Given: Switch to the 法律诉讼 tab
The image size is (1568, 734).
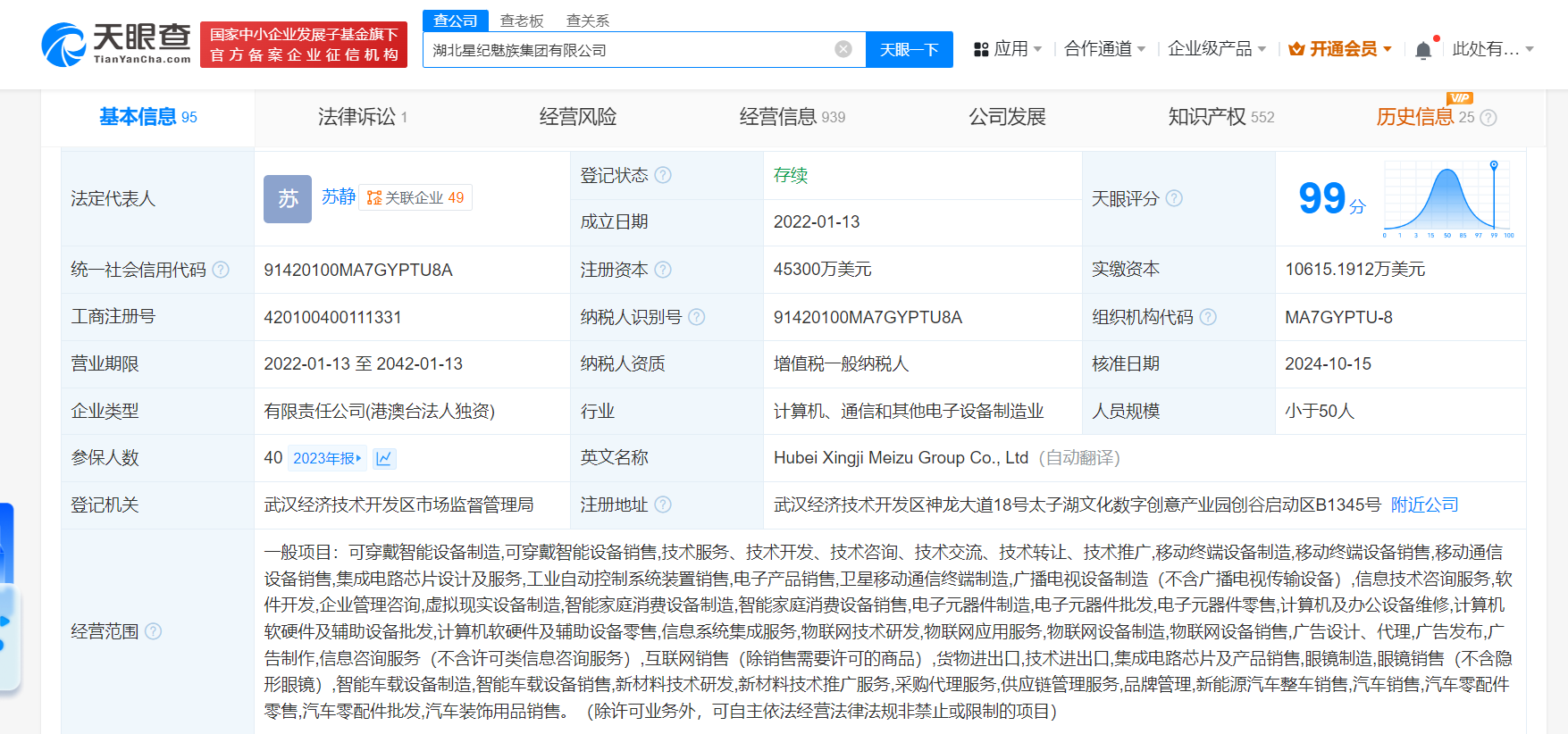Looking at the screenshot, I should [x=363, y=117].
